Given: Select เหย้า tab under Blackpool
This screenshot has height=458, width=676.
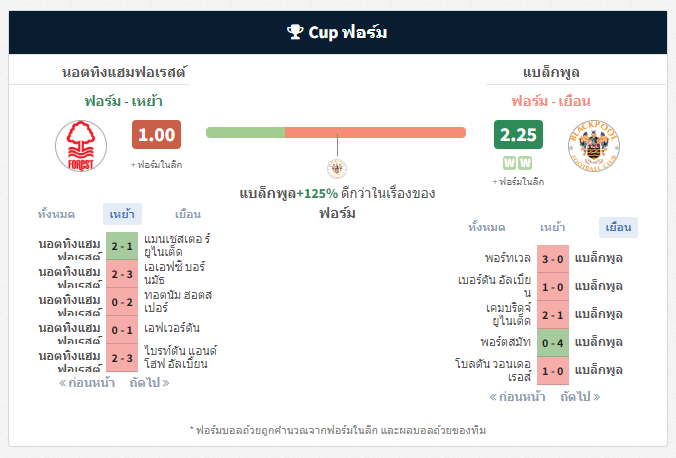Looking at the screenshot, I should (552, 227).
